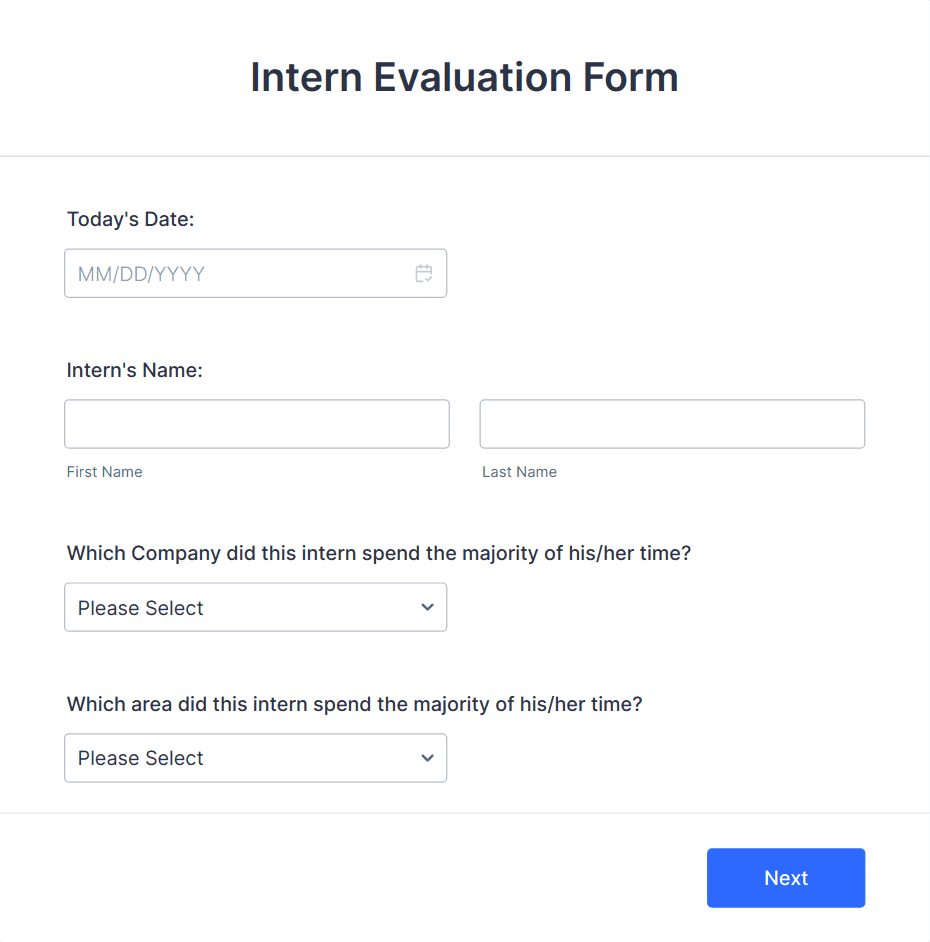
Task: Open the area dropdown showing Please Select
Action: [x=255, y=758]
